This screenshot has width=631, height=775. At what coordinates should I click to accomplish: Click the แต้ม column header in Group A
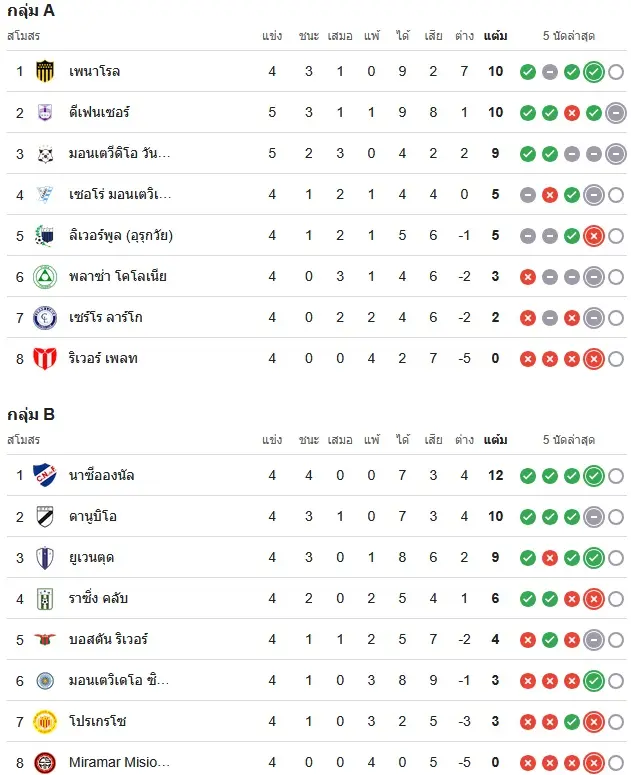(495, 36)
